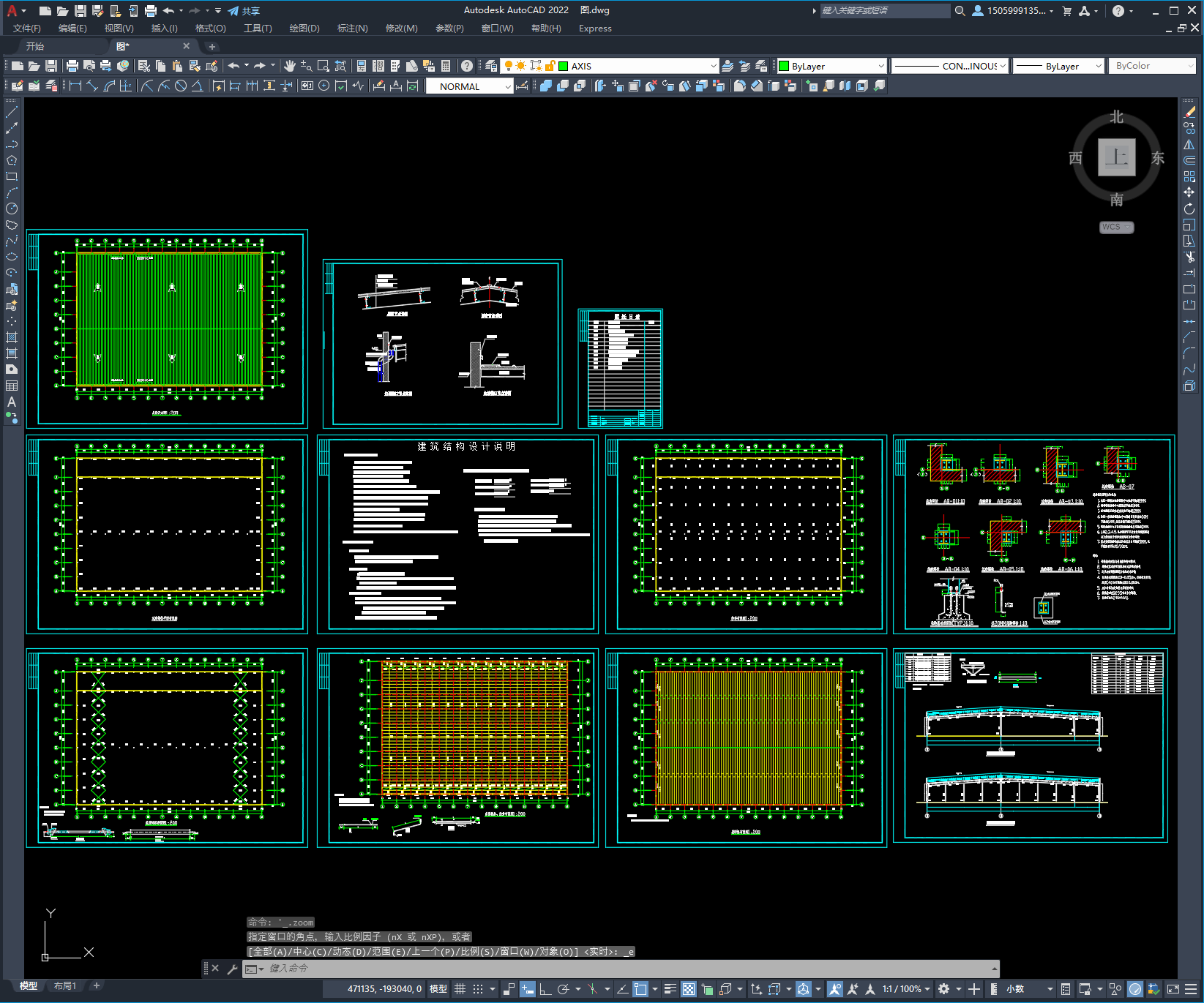Select the Circle draw tool
The height and width of the screenshot is (1003, 1204).
coord(12,209)
